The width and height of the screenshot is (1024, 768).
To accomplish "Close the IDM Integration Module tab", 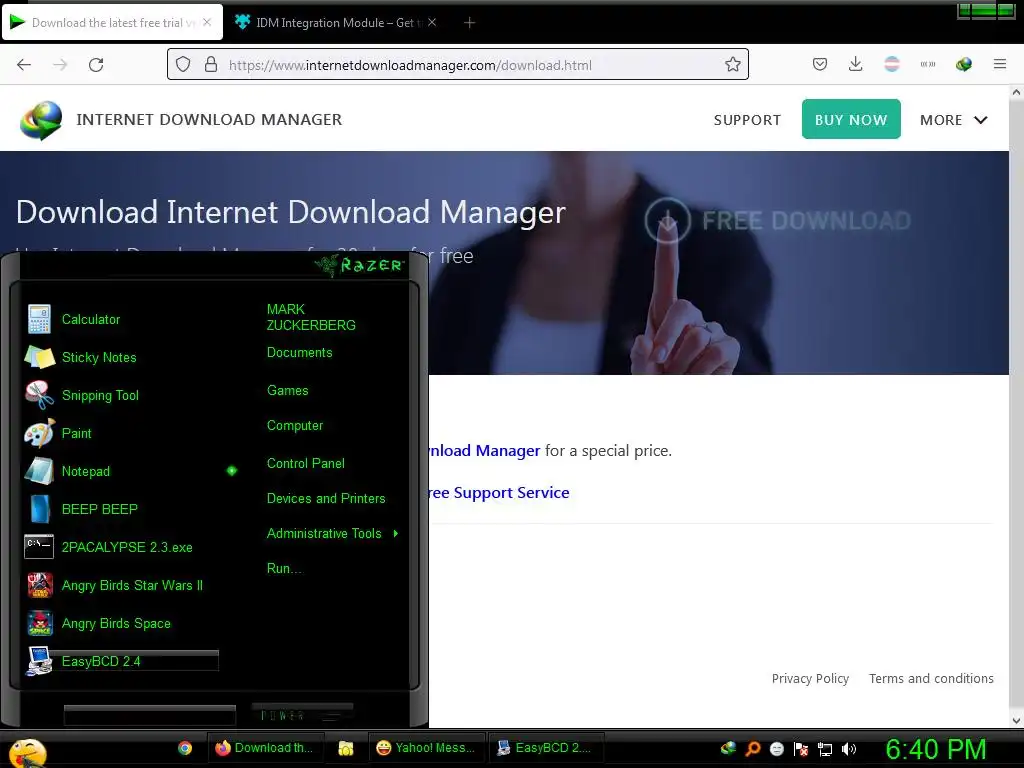I will tap(432, 22).
